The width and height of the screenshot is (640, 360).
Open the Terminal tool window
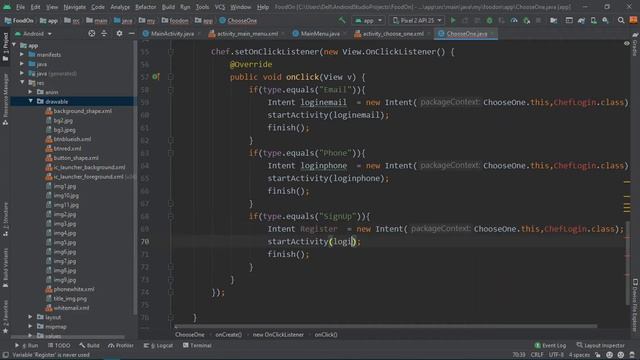pyautogui.click(x=197, y=345)
